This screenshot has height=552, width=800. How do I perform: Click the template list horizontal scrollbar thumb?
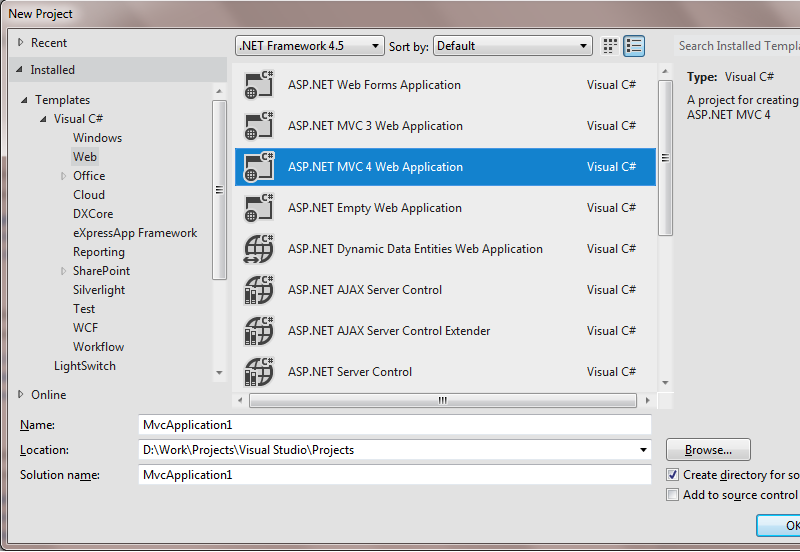(x=443, y=400)
